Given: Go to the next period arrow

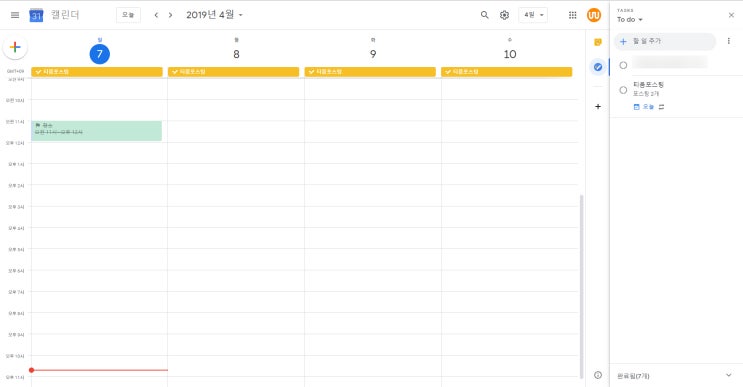Looking at the screenshot, I should click(x=171, y=15).
